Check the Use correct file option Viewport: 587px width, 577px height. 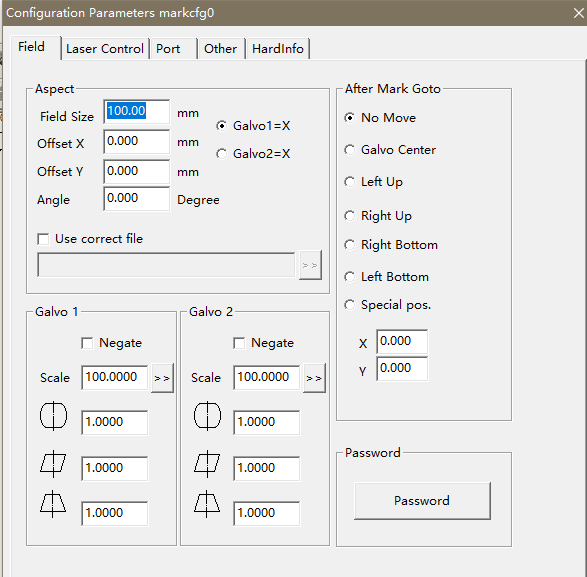pyautogui.click(x=43, y=239)
